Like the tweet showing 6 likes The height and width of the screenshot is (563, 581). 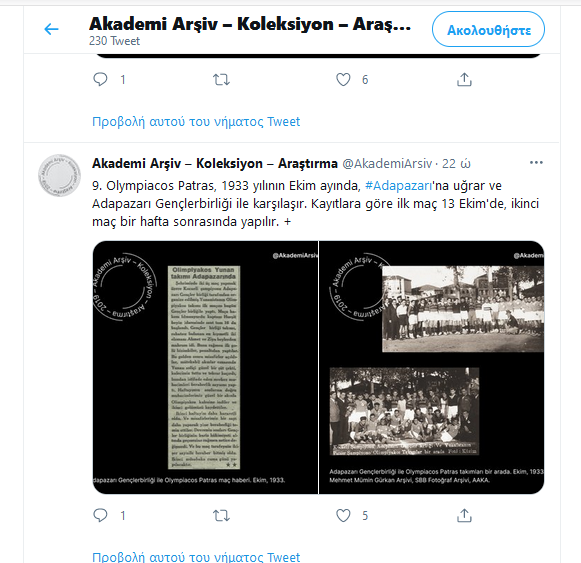(x=343, y=80)
